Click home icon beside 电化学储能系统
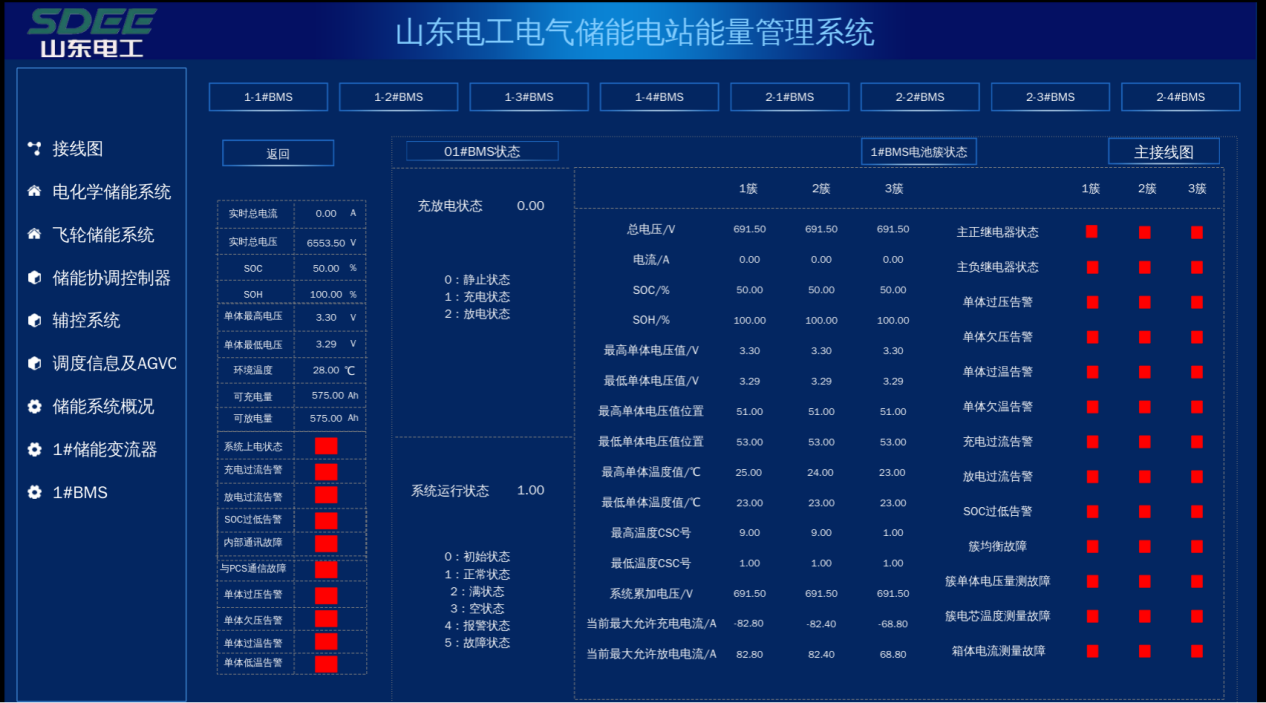 click(34, 192)
